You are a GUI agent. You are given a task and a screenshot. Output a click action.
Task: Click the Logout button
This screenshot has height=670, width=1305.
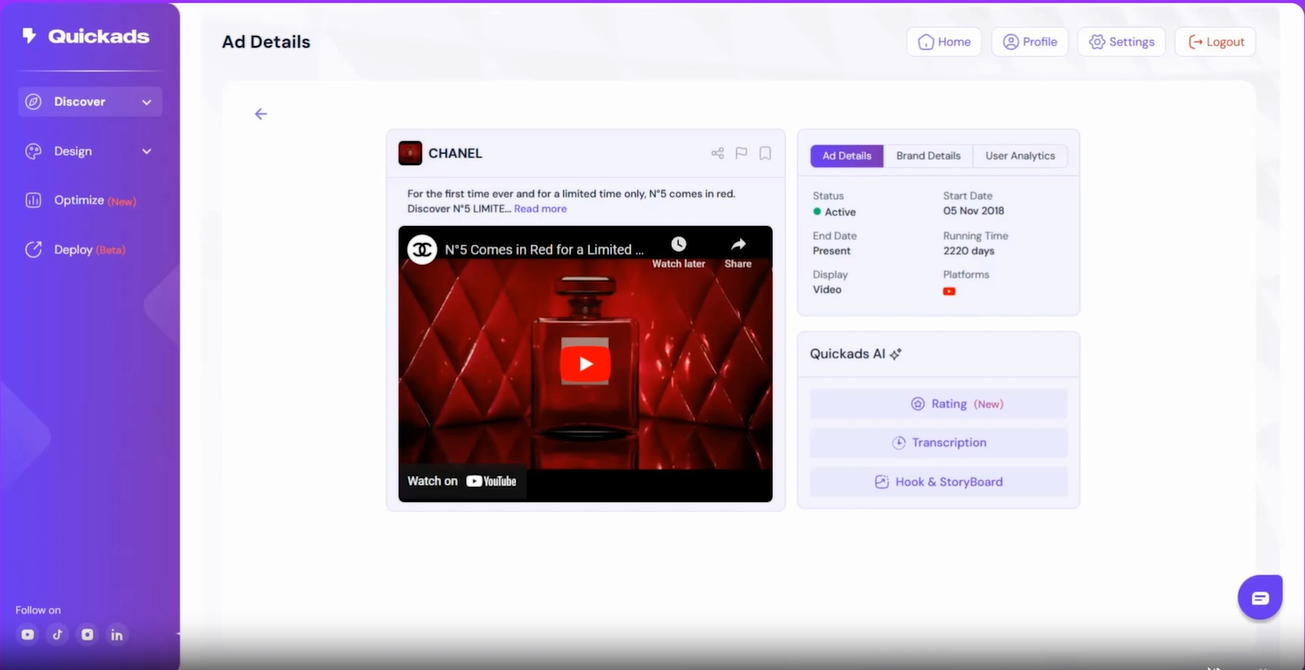[1214, 41]
